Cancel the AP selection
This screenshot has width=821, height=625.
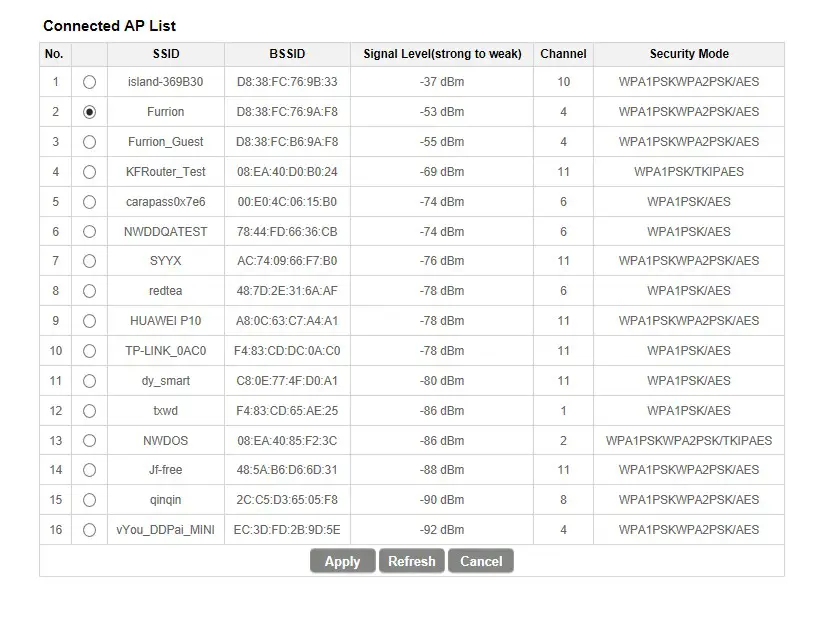pos(480,561)
